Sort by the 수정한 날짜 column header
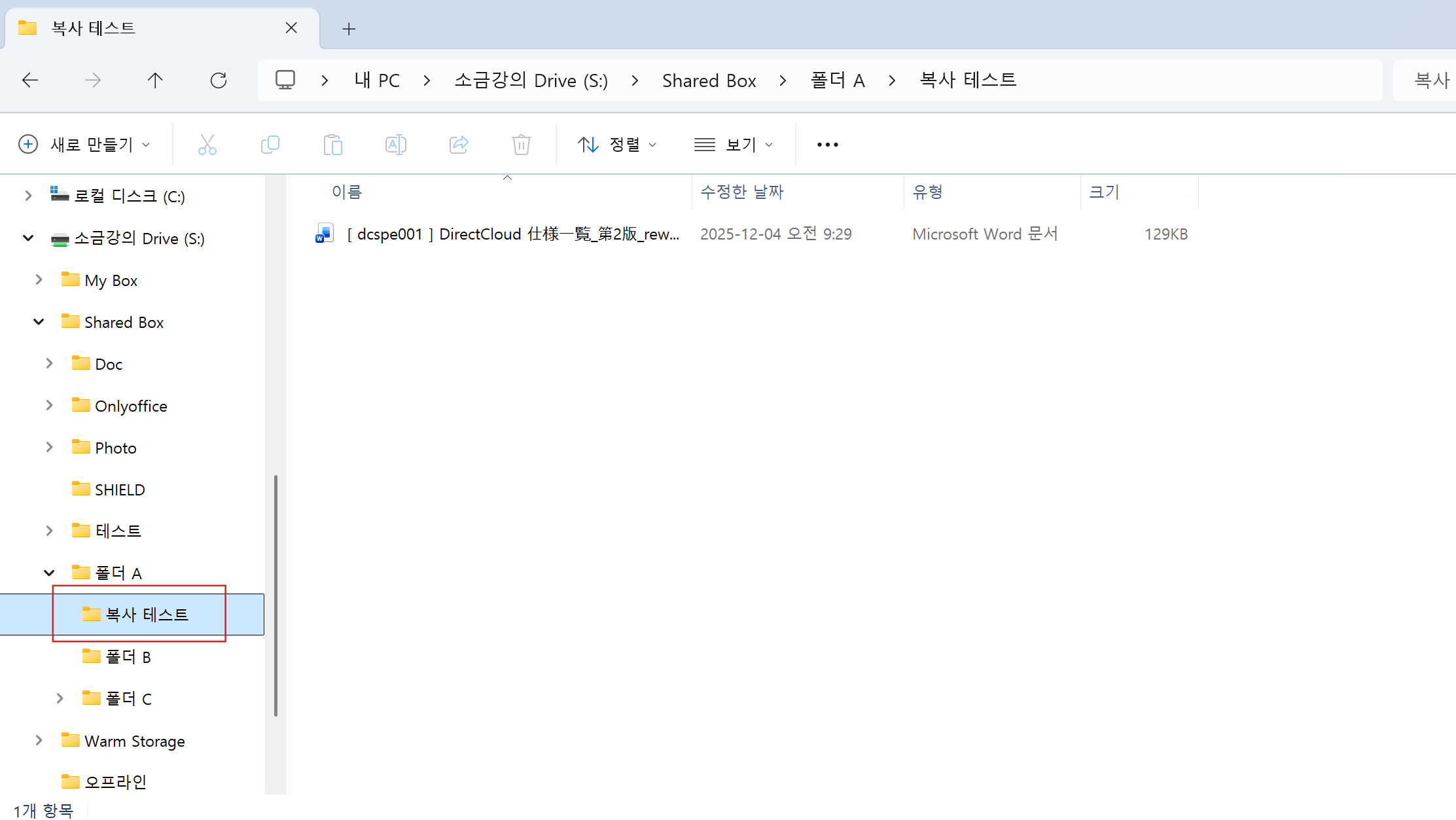1456x820 pixels. (x=741, y=192)
